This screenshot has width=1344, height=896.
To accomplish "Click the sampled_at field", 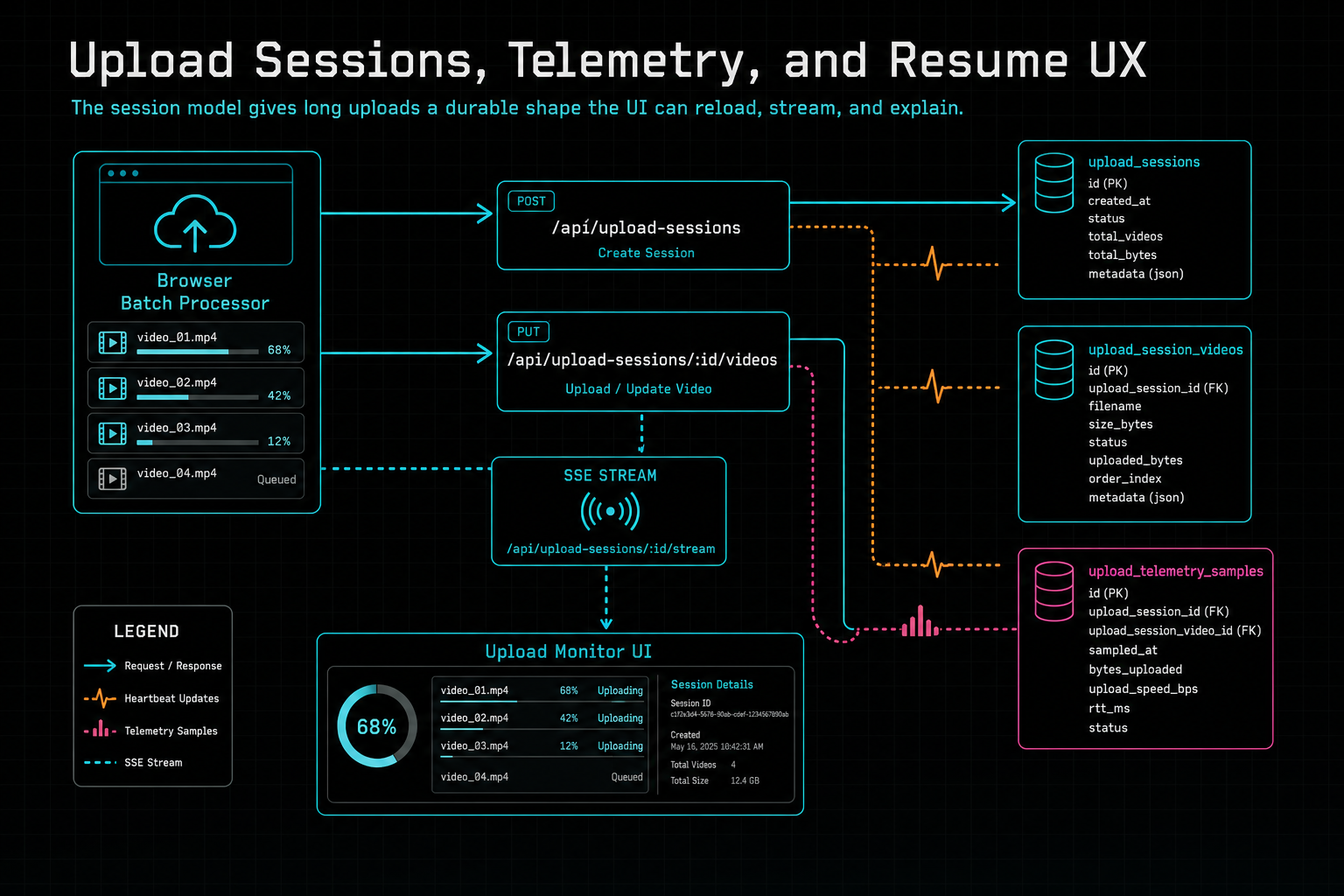I will click(x=1123, y=650).
